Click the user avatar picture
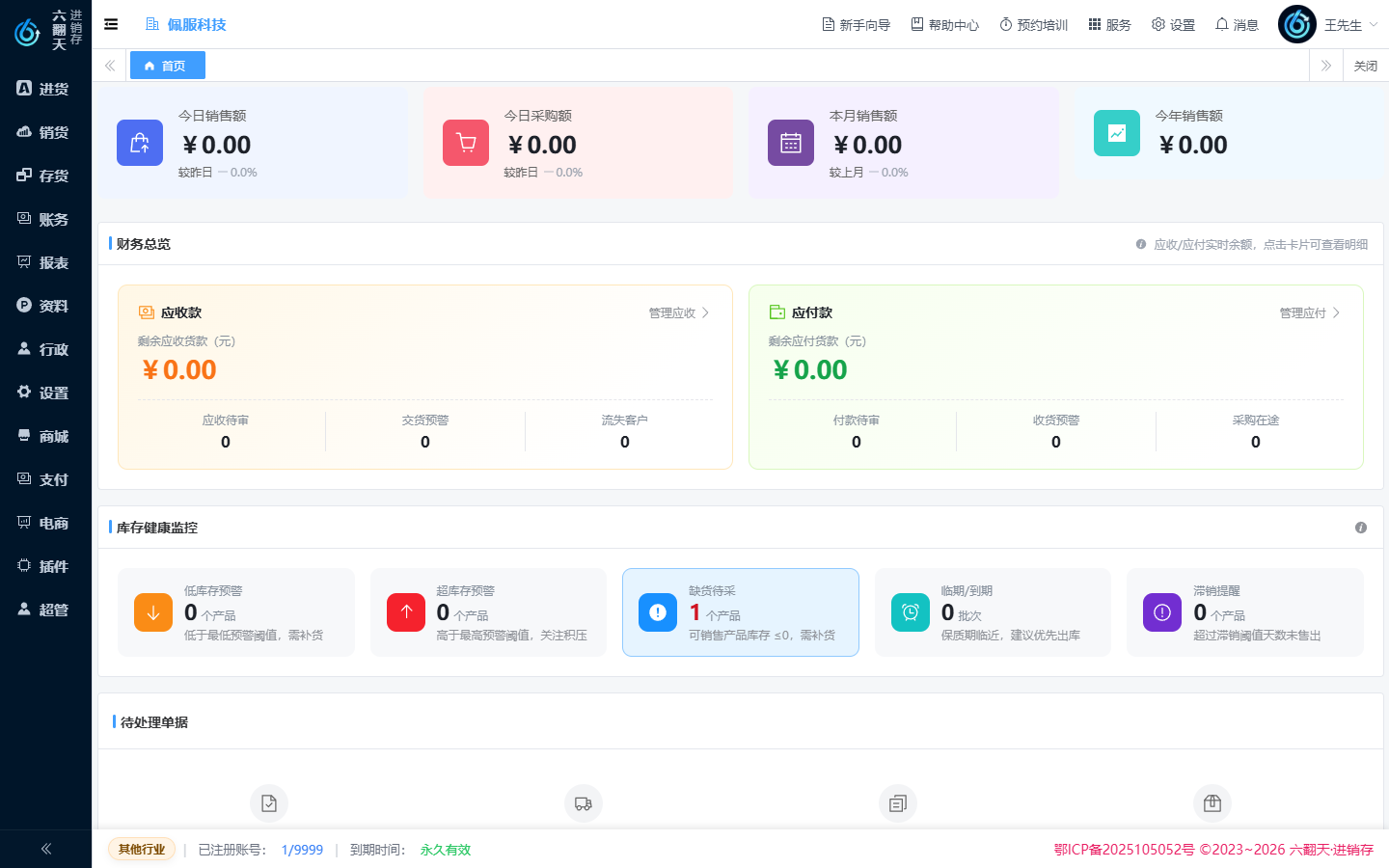Viewport: 1389px width, 868px height. coord(1297,25)
